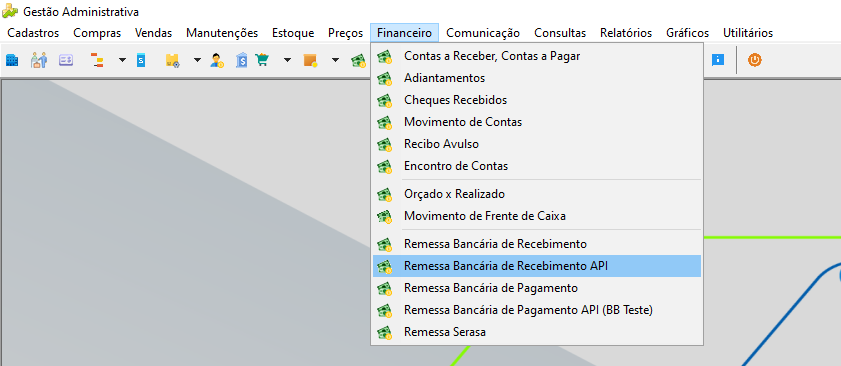This screenshot has height=366, width=841.
Task: Expand the arrow beside the flowchart icon
Action: 122,60
